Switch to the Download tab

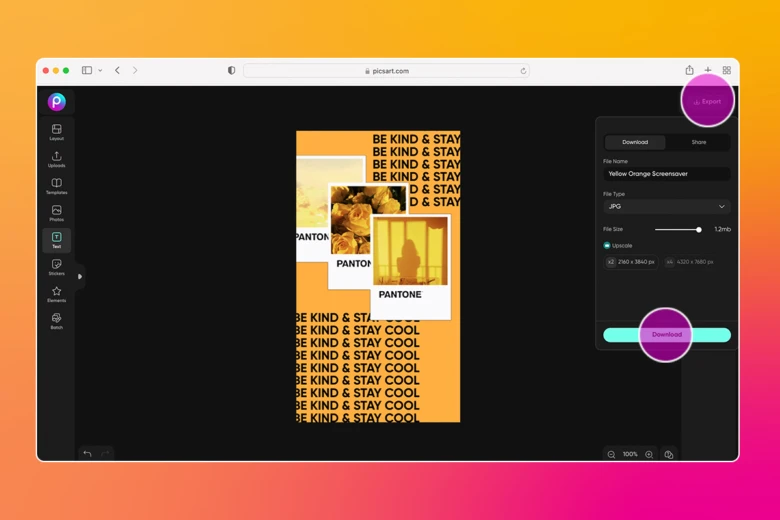pyautogui.click(x=635, y=142)
